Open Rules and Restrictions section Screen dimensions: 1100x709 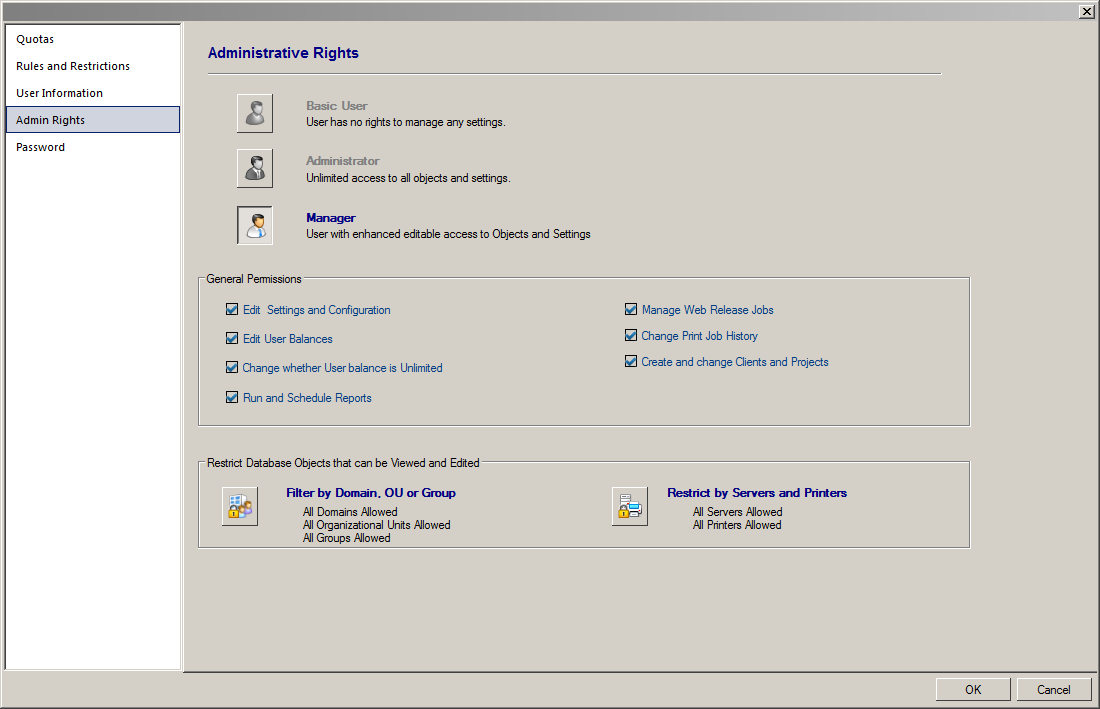click(x=93, y=66)
